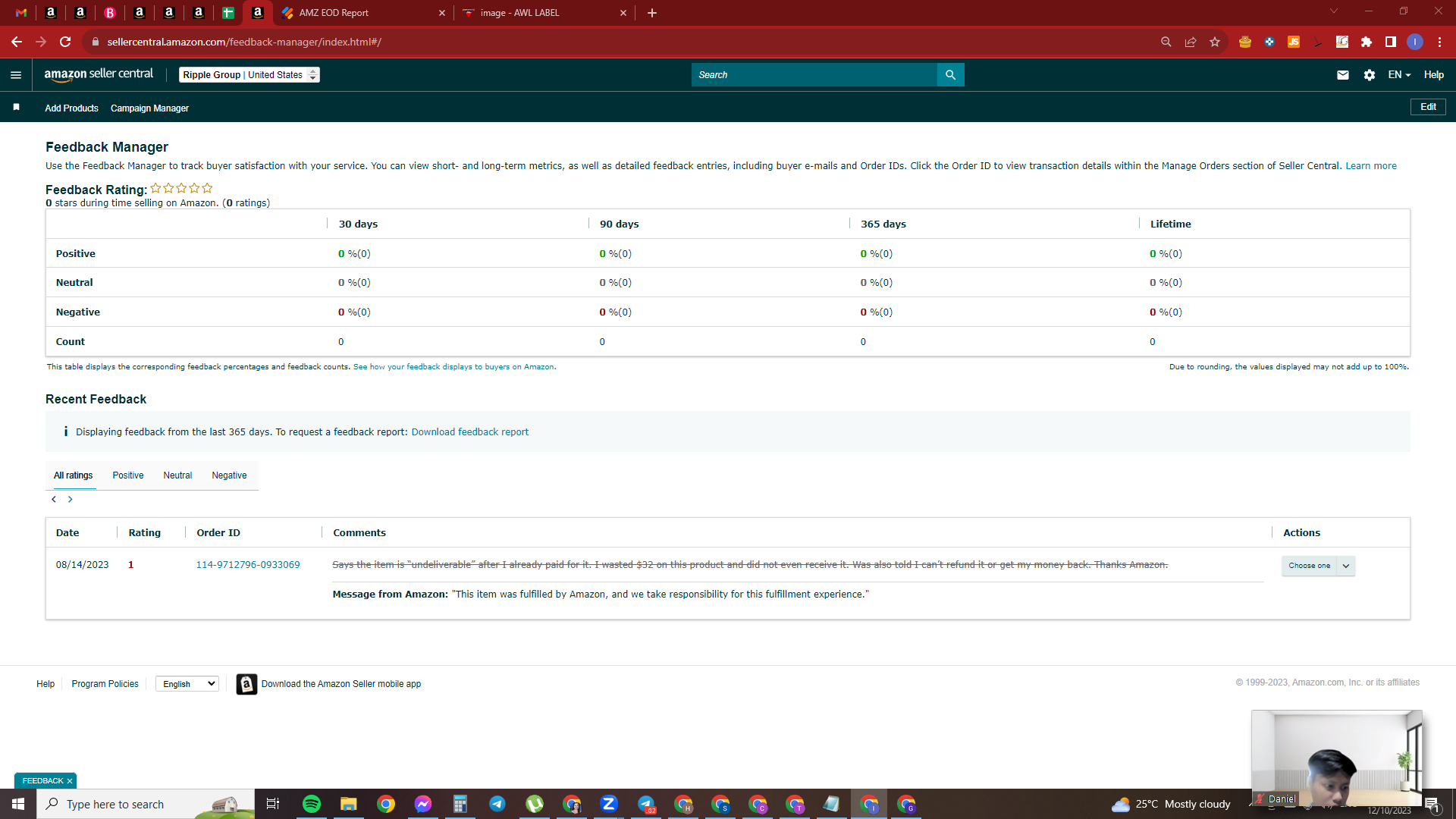Switch to the Neutral feedback tab

[177, 475]
